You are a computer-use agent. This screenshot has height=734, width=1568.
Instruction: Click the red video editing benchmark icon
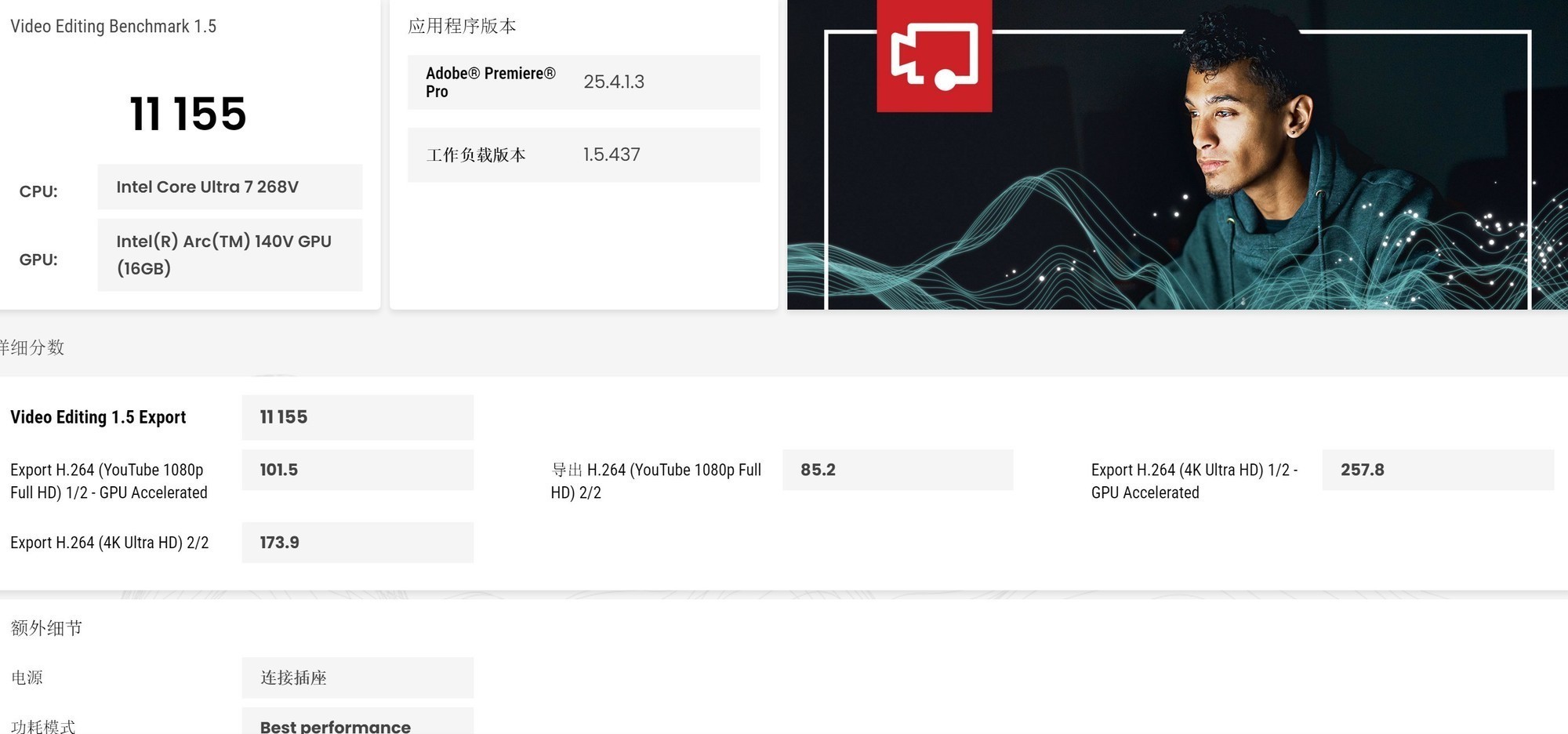point(934,56)
